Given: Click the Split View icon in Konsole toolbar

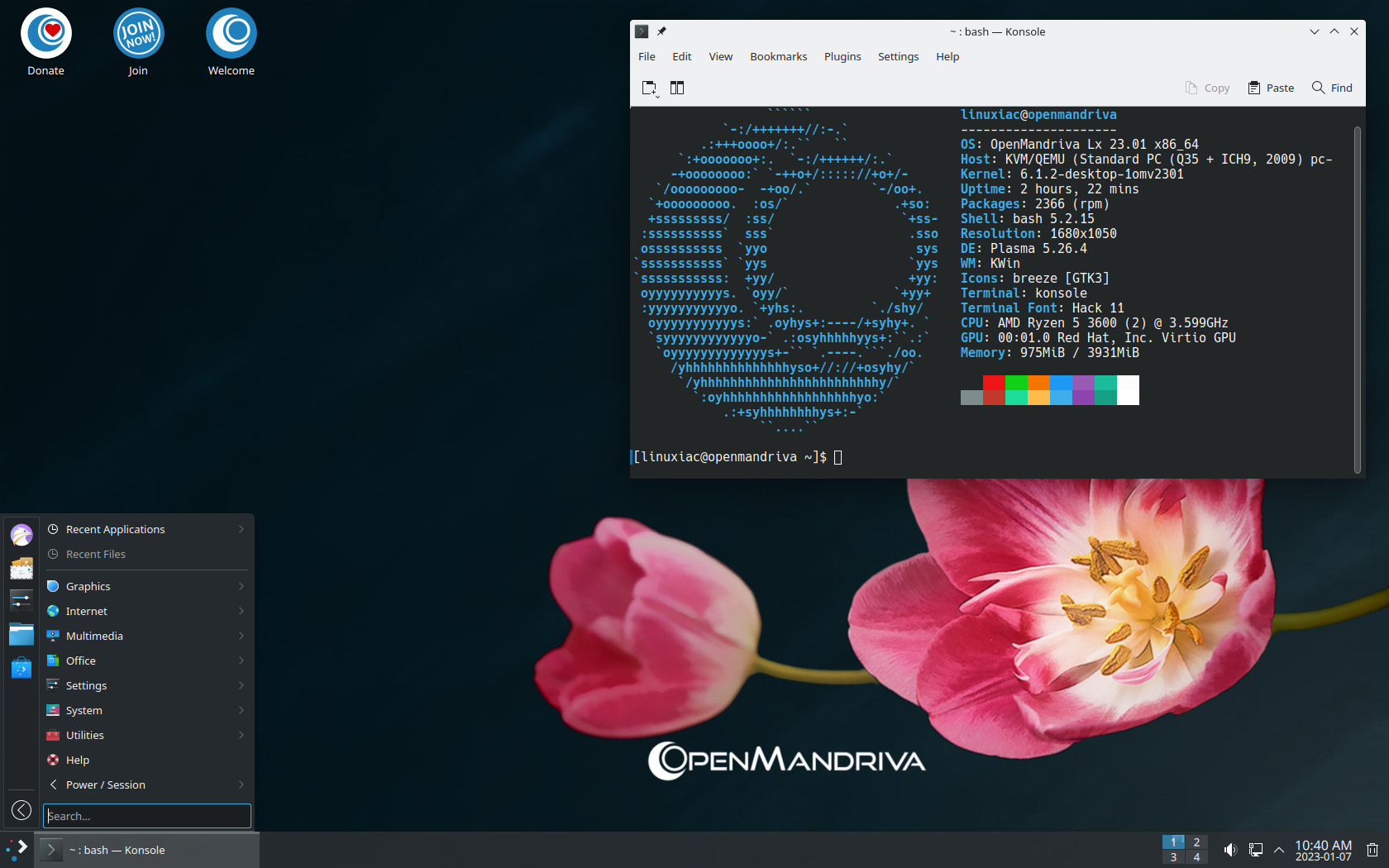Looking at the screenshot, I should coord(677,88).
